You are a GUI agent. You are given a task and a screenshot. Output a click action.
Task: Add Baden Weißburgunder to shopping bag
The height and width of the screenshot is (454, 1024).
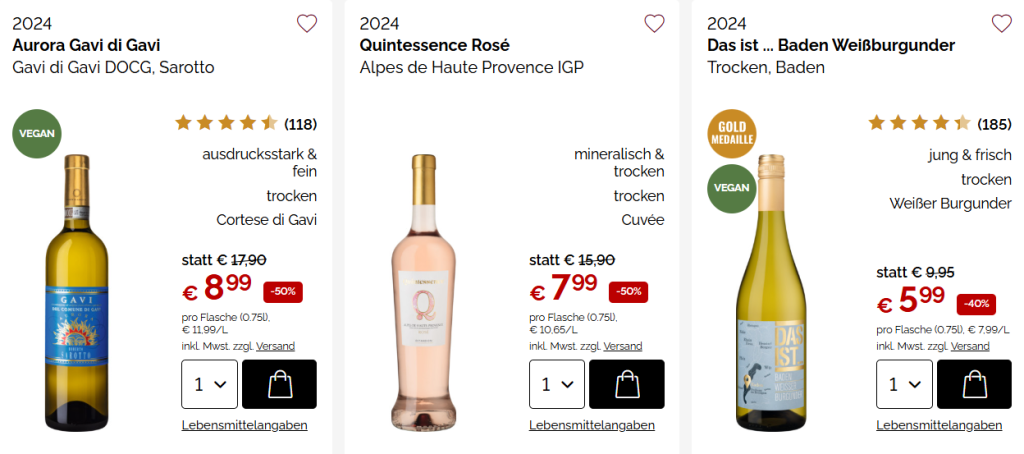pos(973,384)
